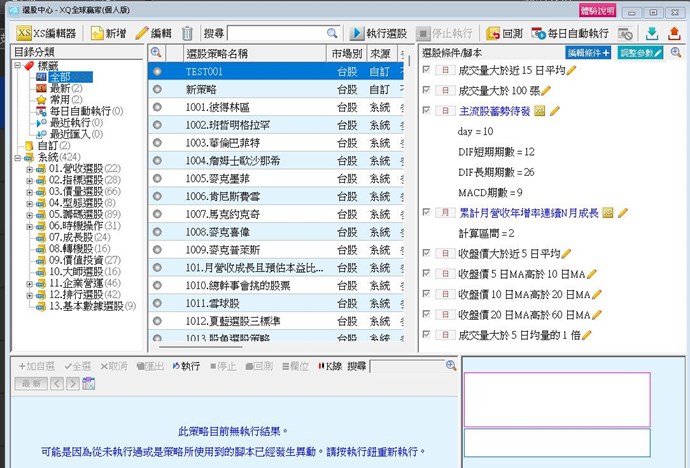The height and width of the screenshot is (468, 690).
Task: Click the magnifier icon above the strategy list
Action: tap(157, 52)
